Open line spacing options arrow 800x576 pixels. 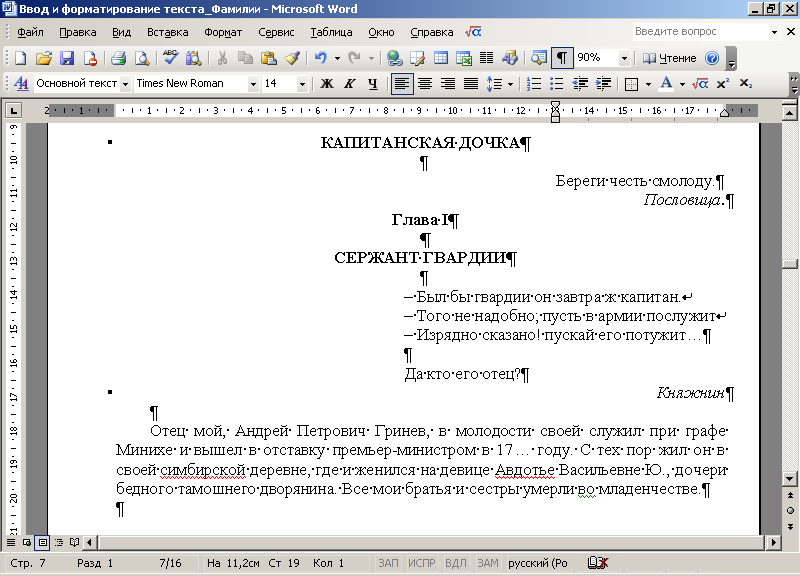pos(510,84)
